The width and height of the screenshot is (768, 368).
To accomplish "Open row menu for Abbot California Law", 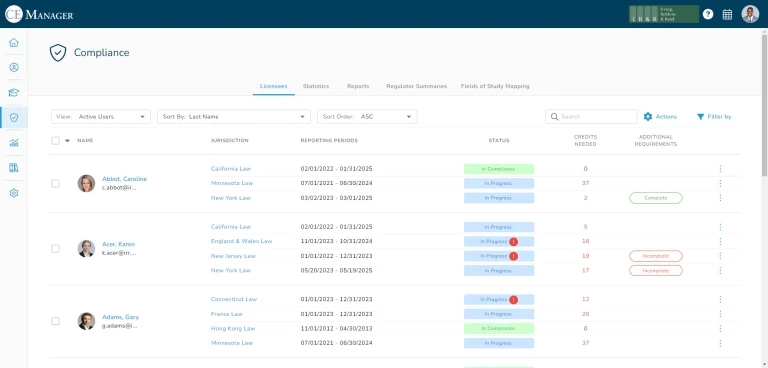I will (720, 169).
